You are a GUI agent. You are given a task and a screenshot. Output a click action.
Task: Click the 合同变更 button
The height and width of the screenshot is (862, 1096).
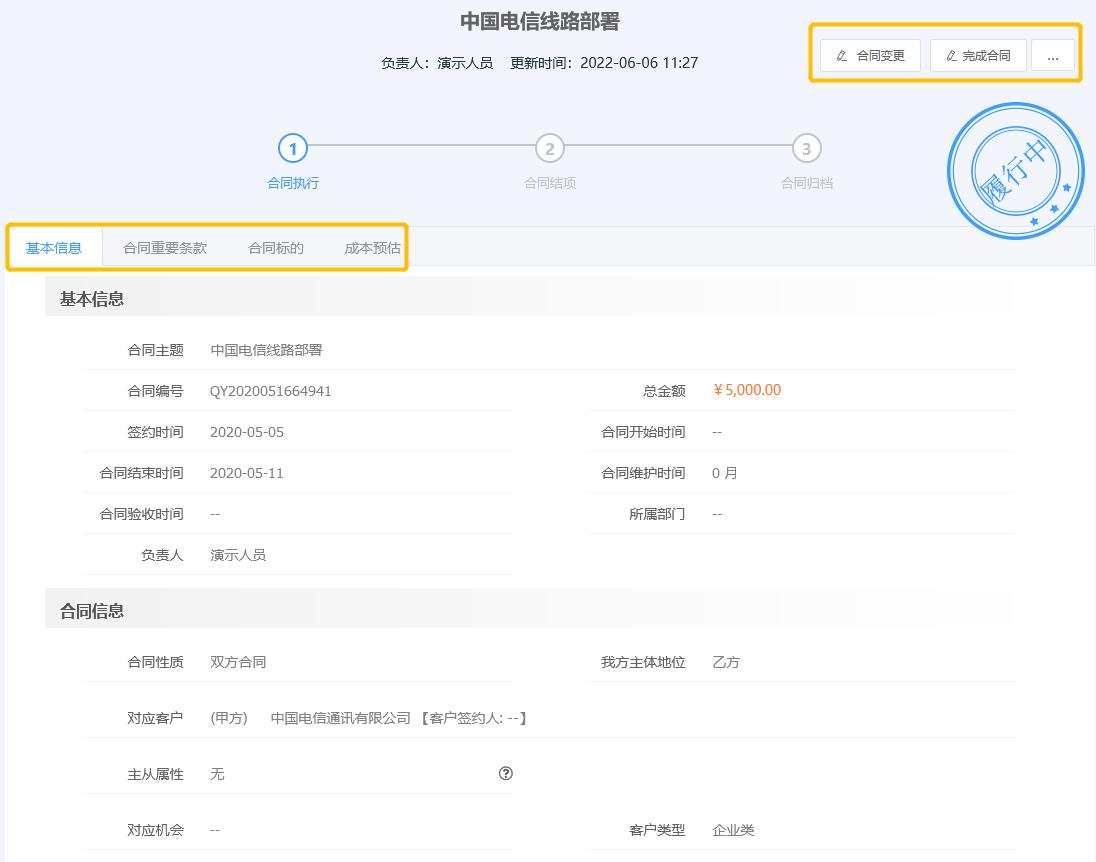coord(870,56)
